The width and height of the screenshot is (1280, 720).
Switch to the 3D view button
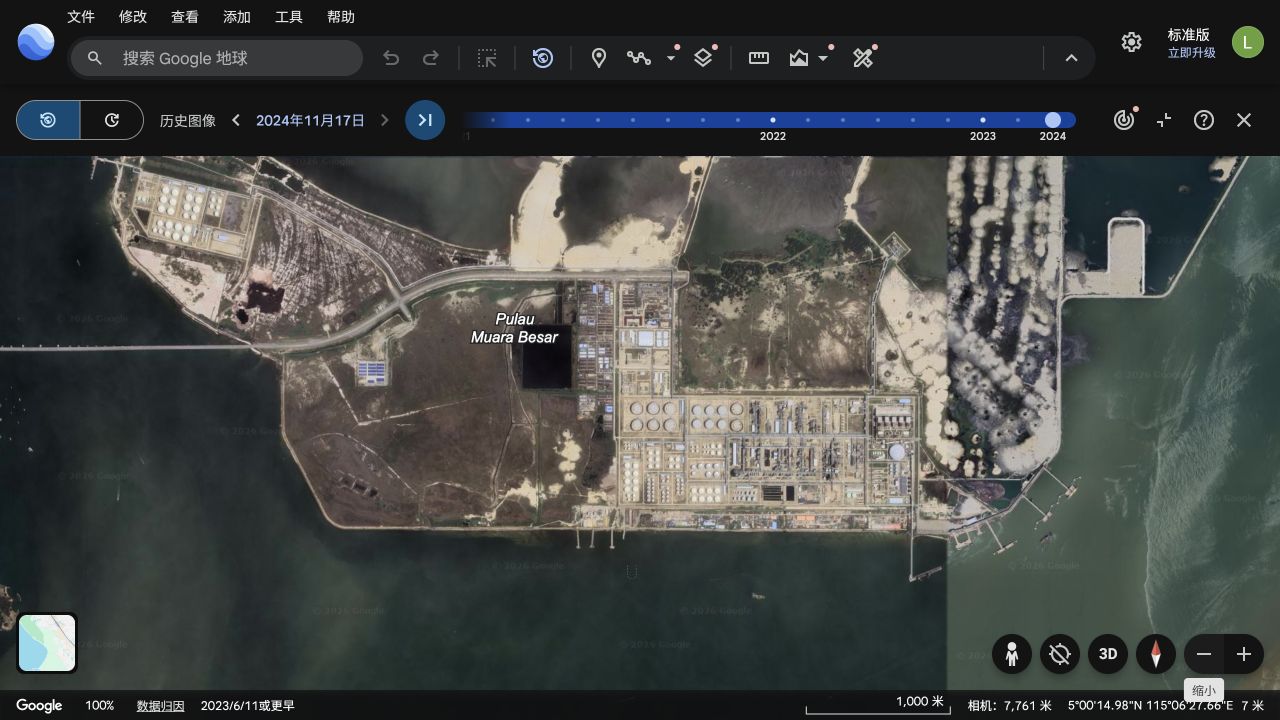click(x=1108, y=654)
